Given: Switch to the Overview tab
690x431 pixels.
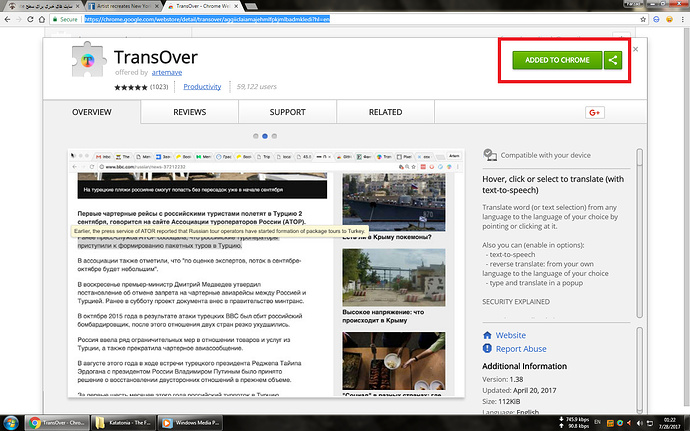Looking at the screenshot, I should [x=92, y=112].
